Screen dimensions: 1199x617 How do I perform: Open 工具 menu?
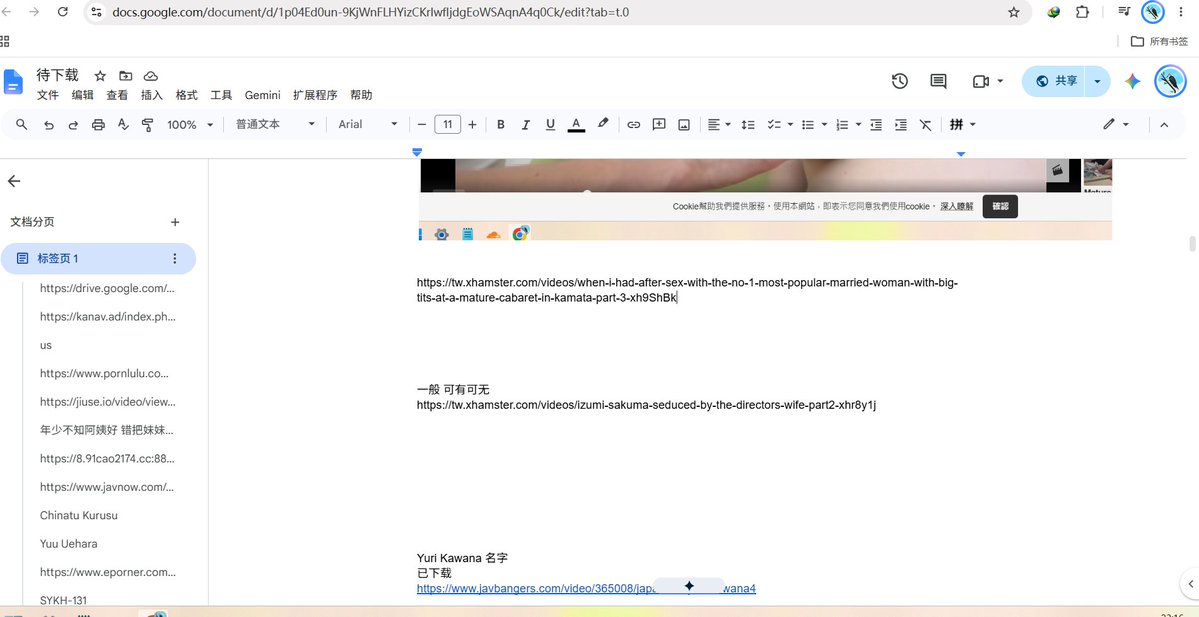(221, 96)
